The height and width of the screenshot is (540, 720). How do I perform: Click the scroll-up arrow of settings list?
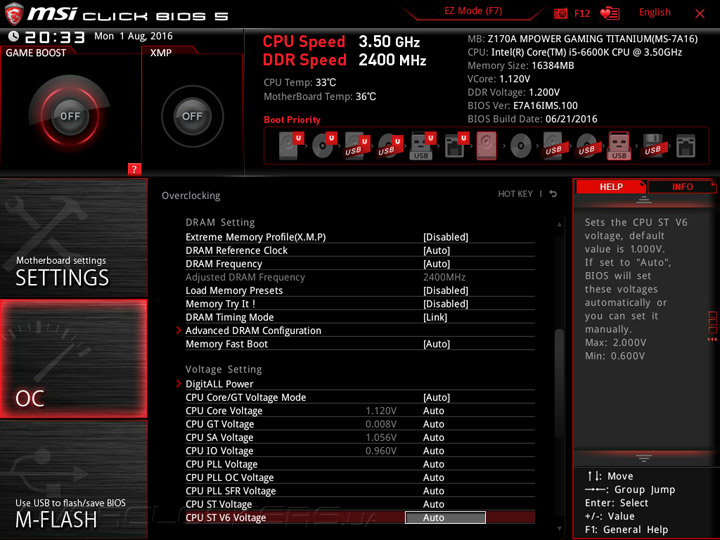pos(559,224)
